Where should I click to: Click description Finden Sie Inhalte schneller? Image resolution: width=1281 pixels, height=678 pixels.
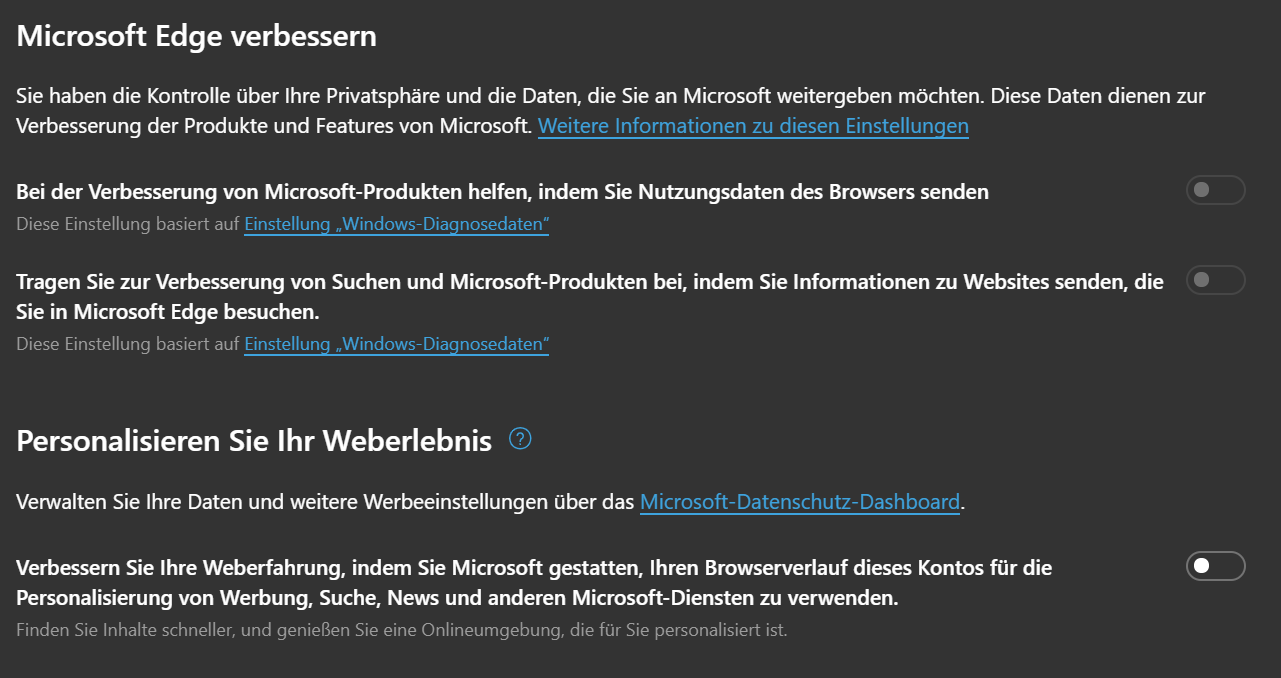coord(401,631)
